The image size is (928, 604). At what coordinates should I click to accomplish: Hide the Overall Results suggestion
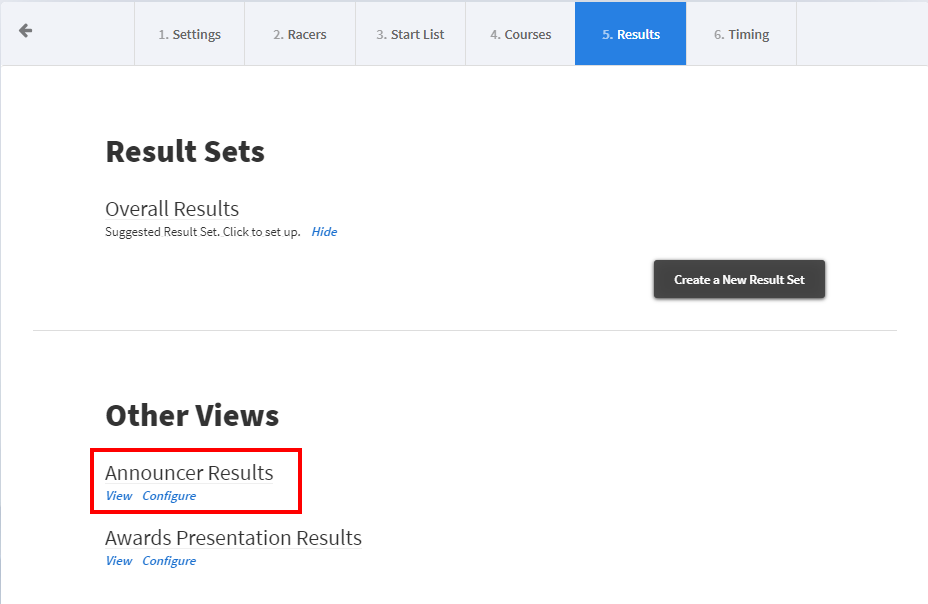coord(324,232)
